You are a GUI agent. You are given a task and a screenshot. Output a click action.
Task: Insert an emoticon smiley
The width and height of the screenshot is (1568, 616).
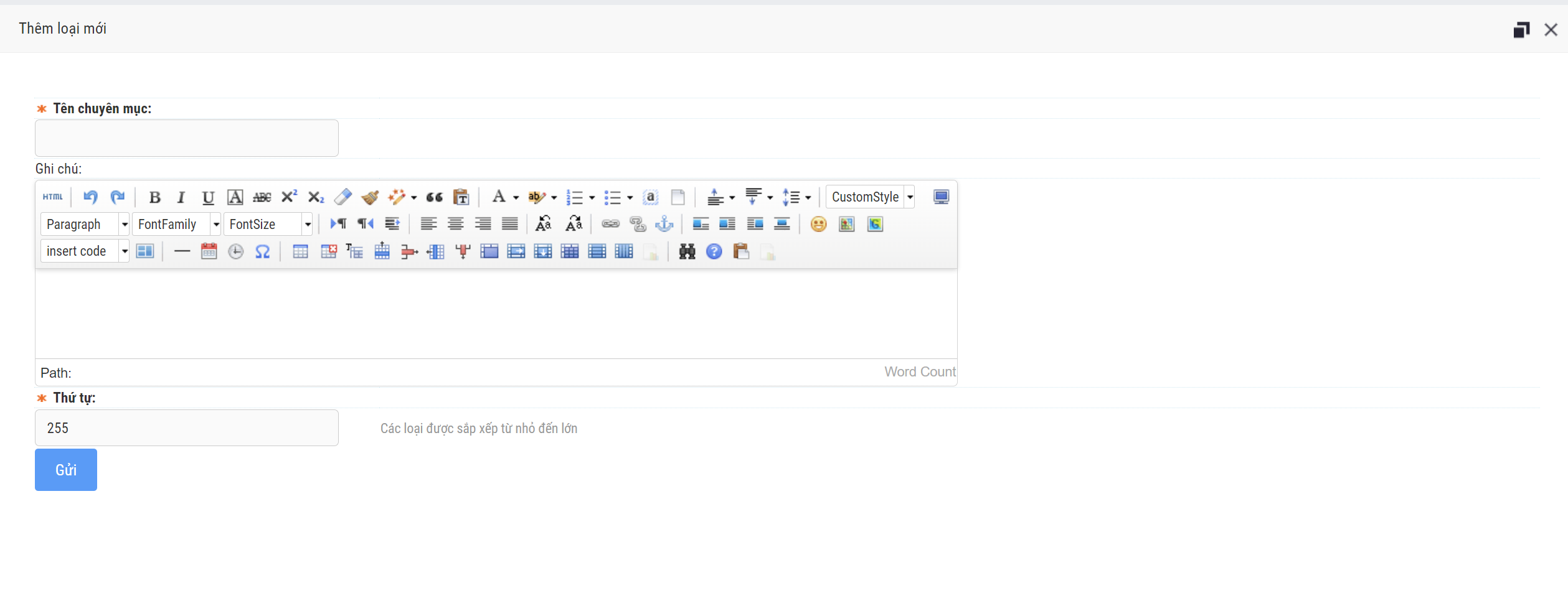pos(818,224)
